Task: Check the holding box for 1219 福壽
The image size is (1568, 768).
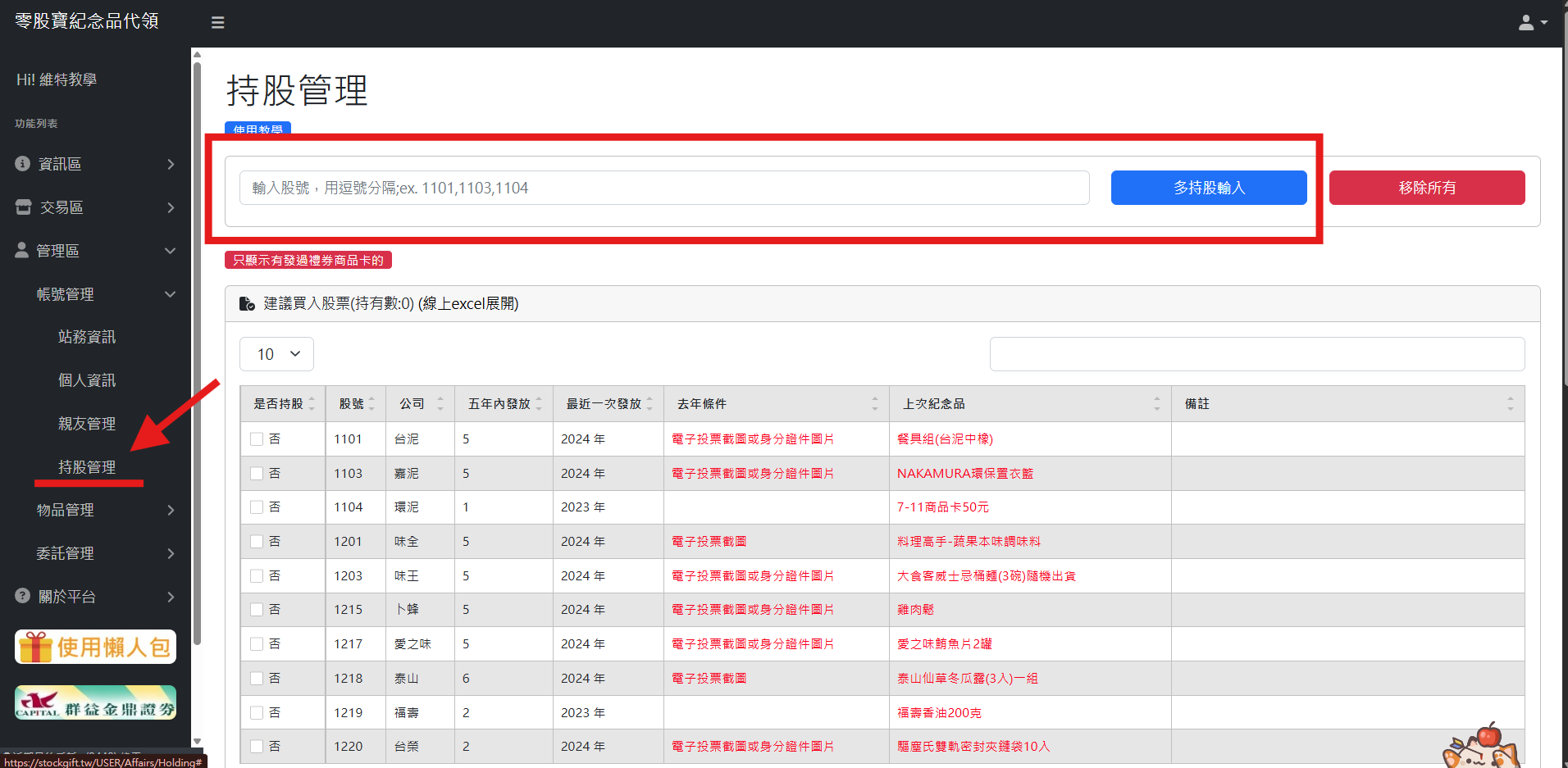Action: click(257, 713)
